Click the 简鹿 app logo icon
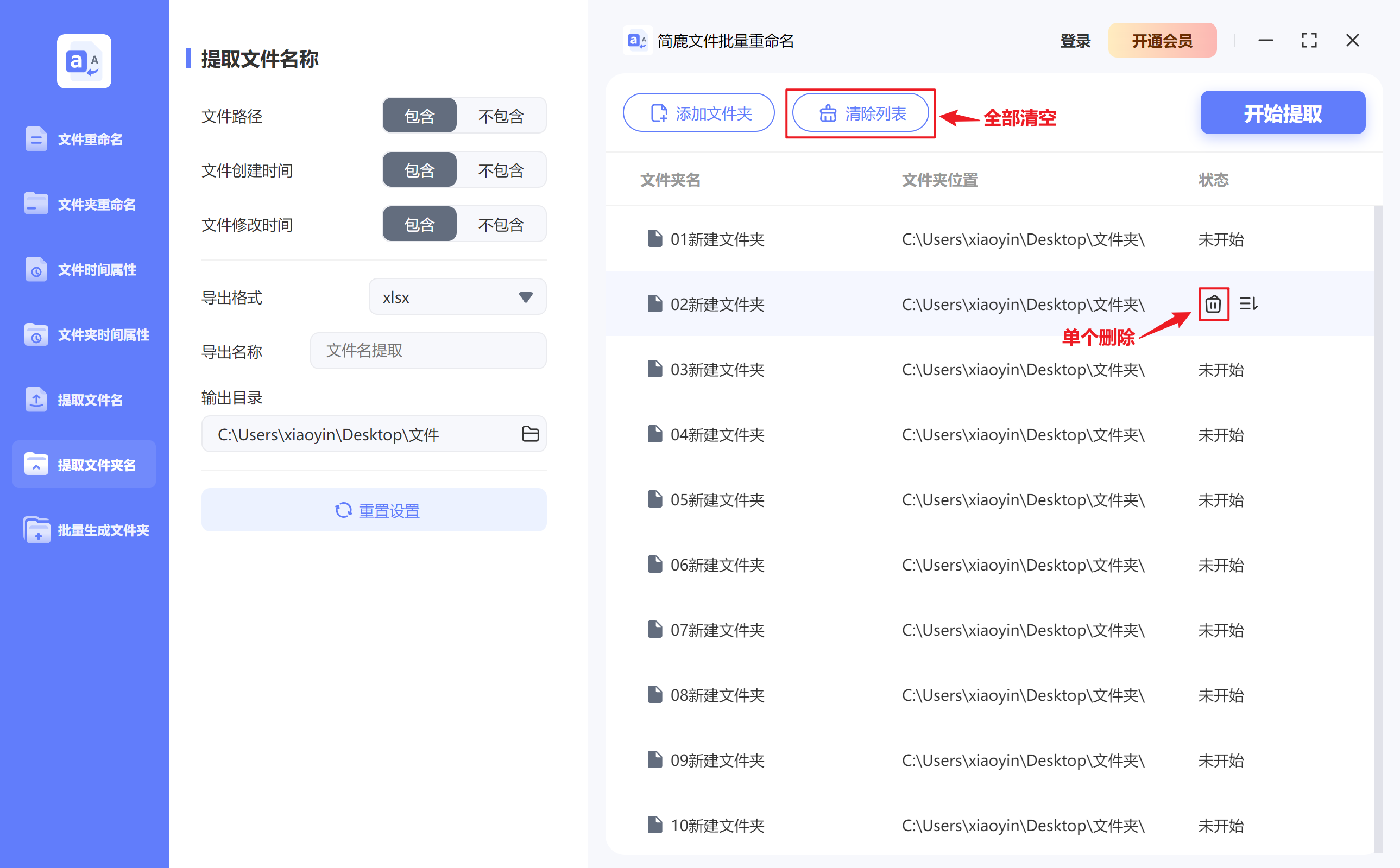 tap(638, 40)
